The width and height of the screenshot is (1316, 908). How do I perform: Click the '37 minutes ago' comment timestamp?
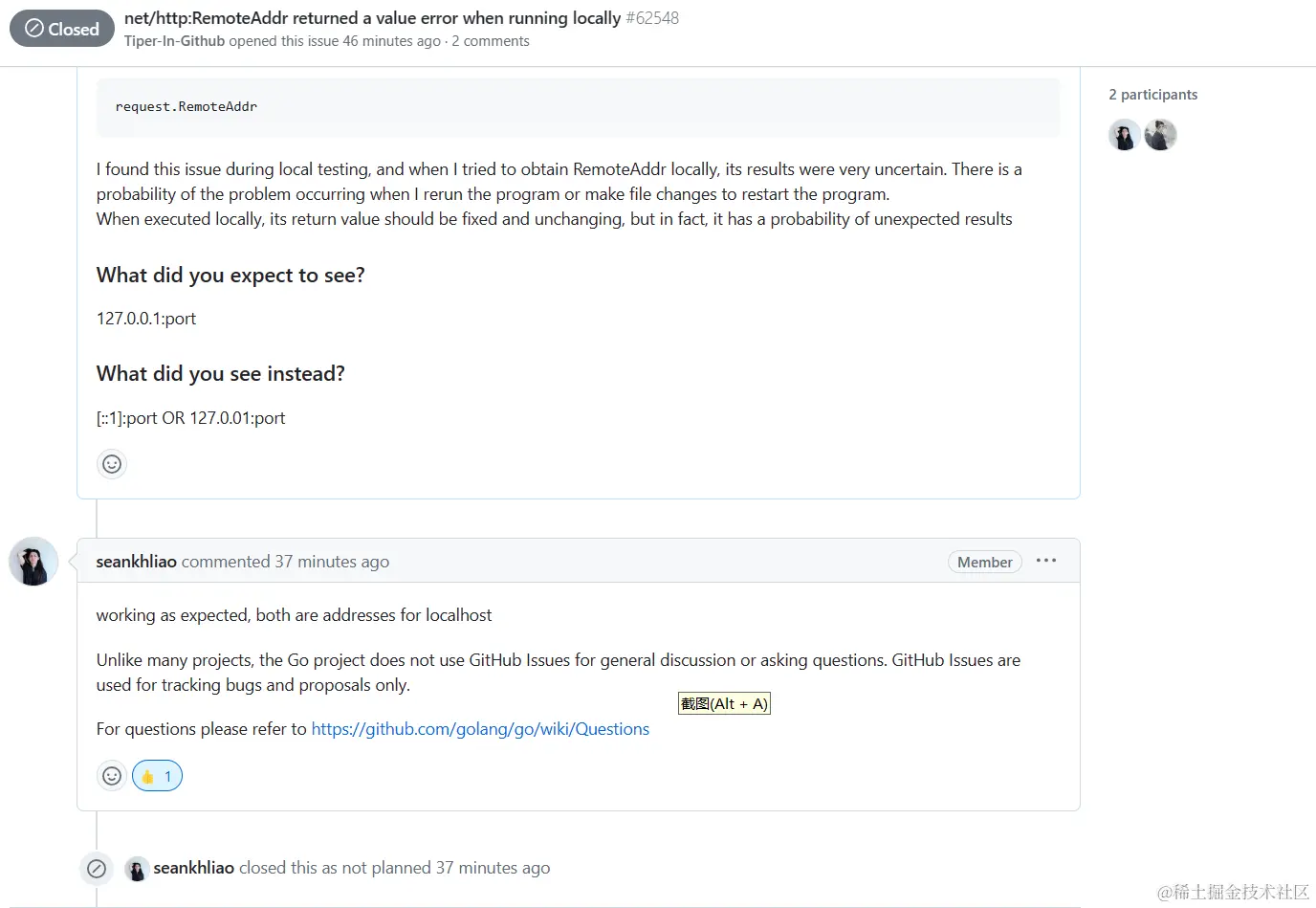[x=332, y=562]
